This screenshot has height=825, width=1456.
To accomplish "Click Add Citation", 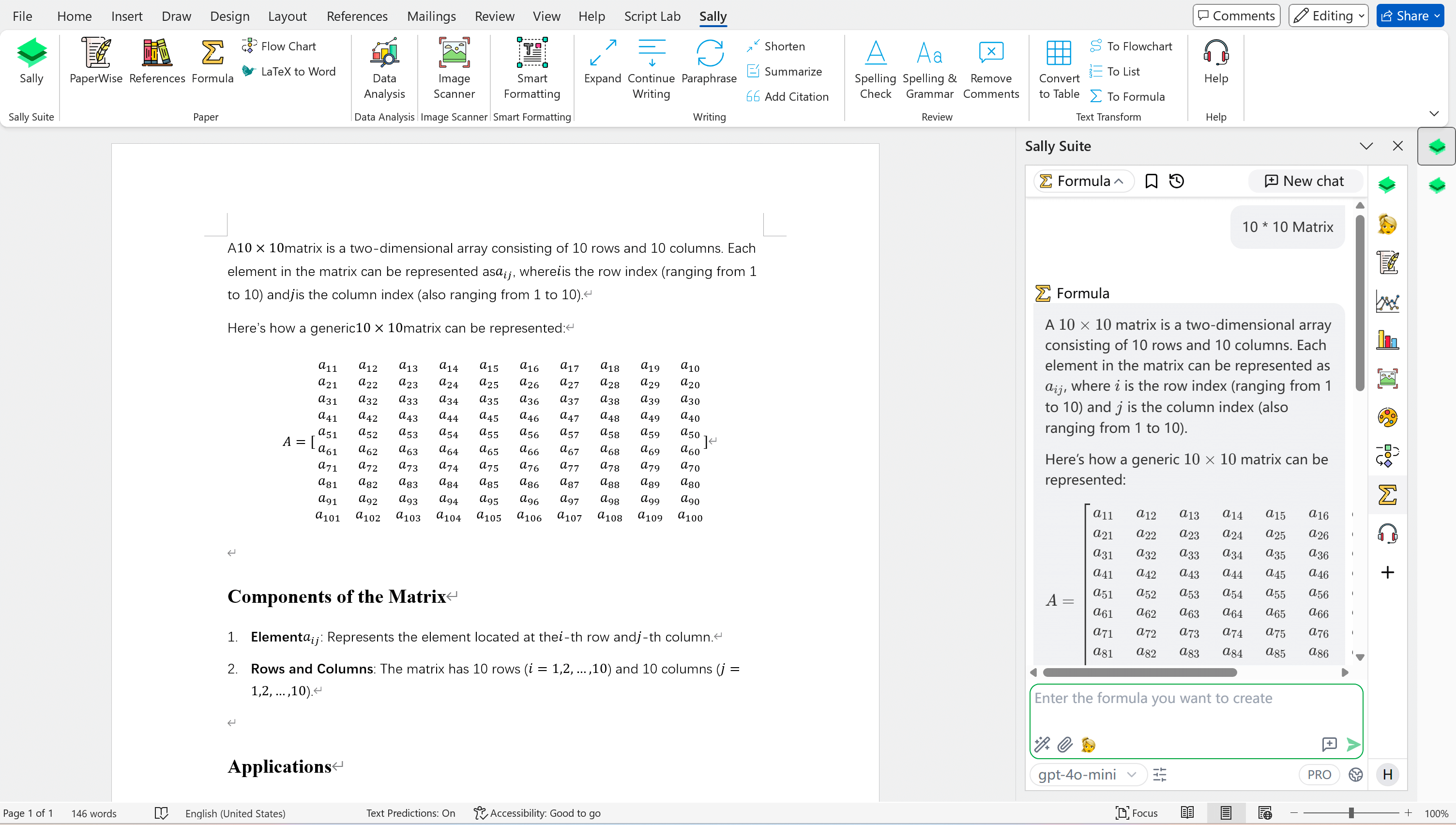I will (x=787, y=96).
